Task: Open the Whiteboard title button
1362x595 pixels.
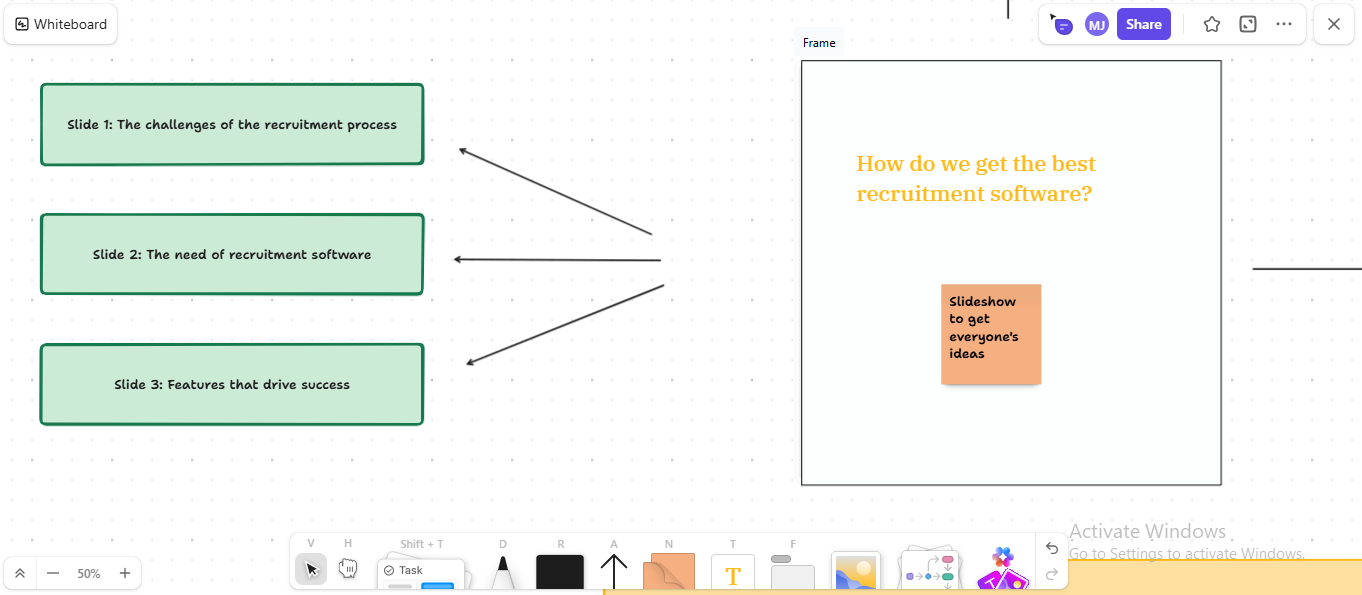Action: 61,24
